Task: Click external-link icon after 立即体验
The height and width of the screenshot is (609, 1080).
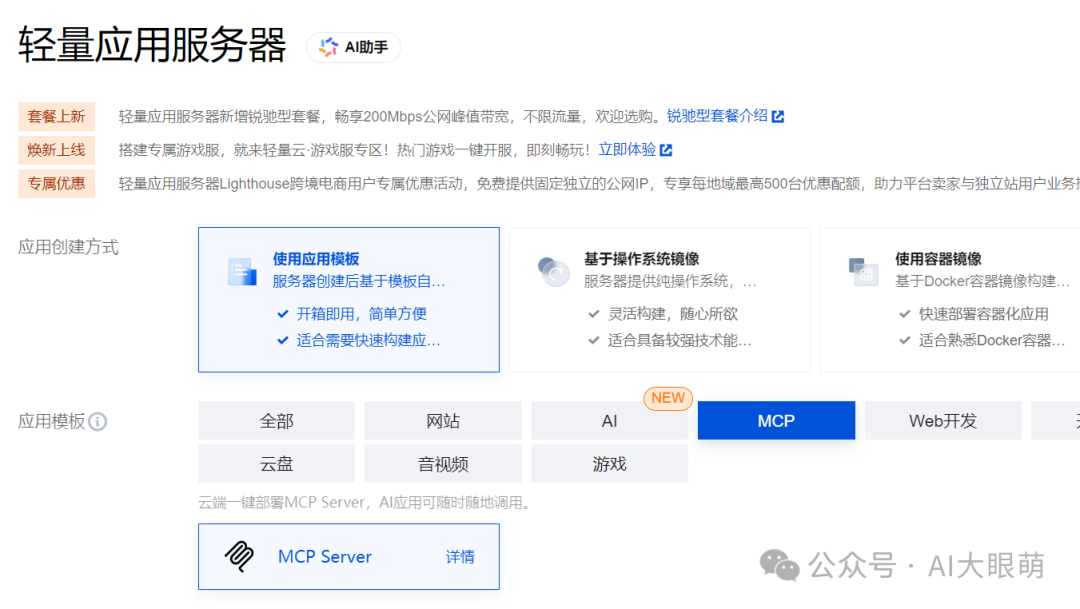Action: point(666,150)
